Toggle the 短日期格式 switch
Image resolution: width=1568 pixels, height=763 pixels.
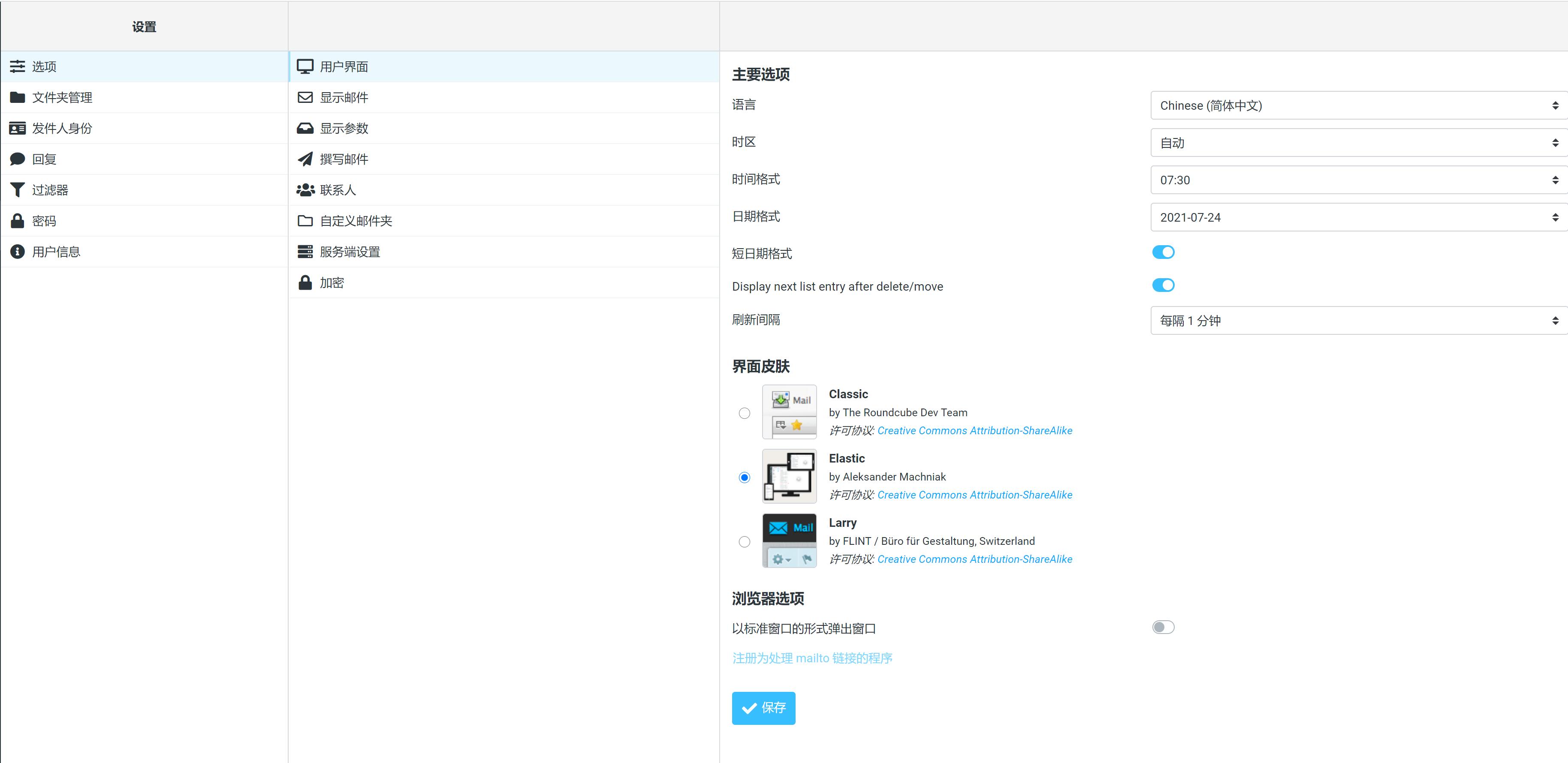pyautogui.click(x=1163, y=252)
